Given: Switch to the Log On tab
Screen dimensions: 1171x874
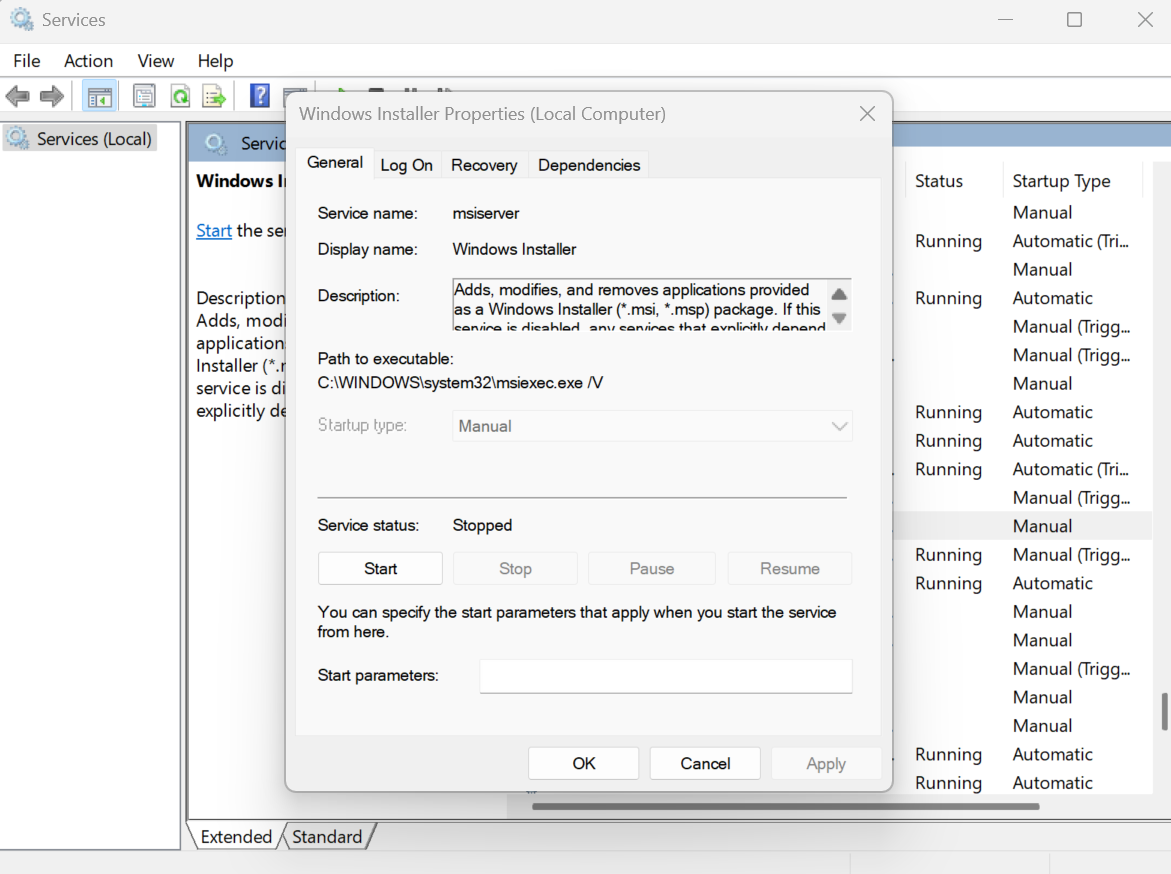Looking at the screenshot, I should click(406, 165).
